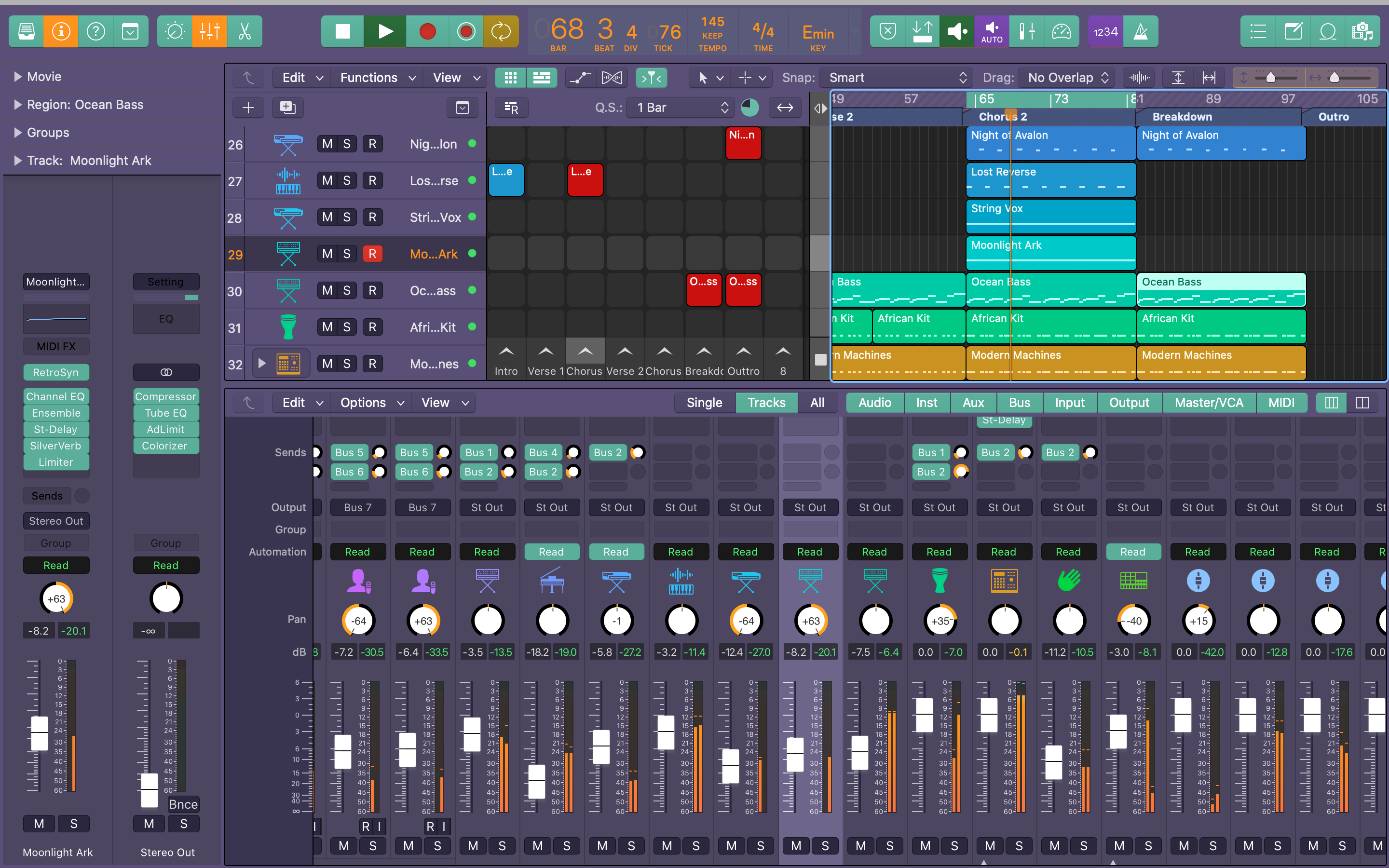Open the Loop Browser icon
1389x868 pixels.
(x=1328, y=31)
